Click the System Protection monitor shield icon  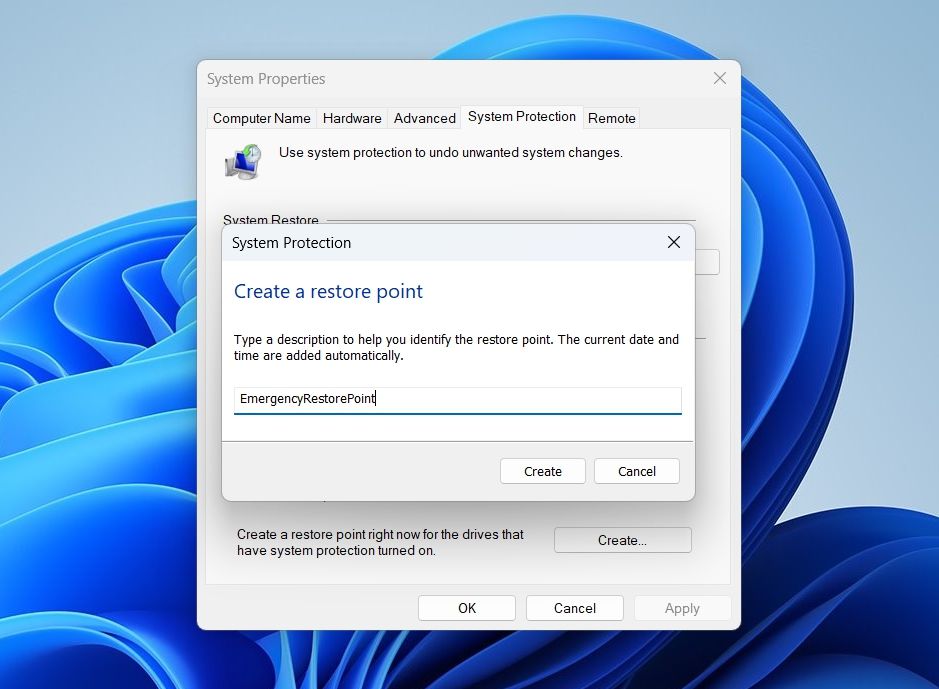[x=243, y=161]
